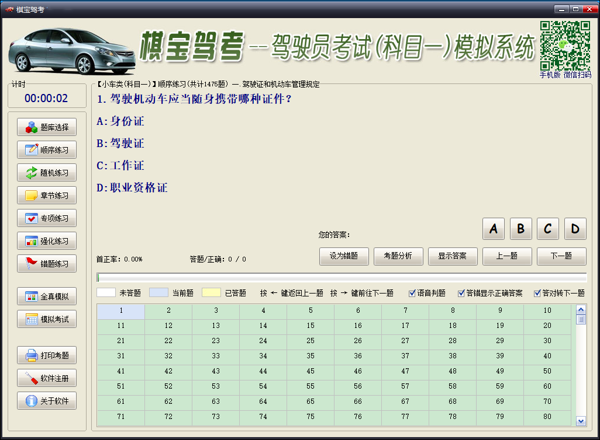Select question 25 in number grid
Screen dimensions: 600x440
coord(310,341)
